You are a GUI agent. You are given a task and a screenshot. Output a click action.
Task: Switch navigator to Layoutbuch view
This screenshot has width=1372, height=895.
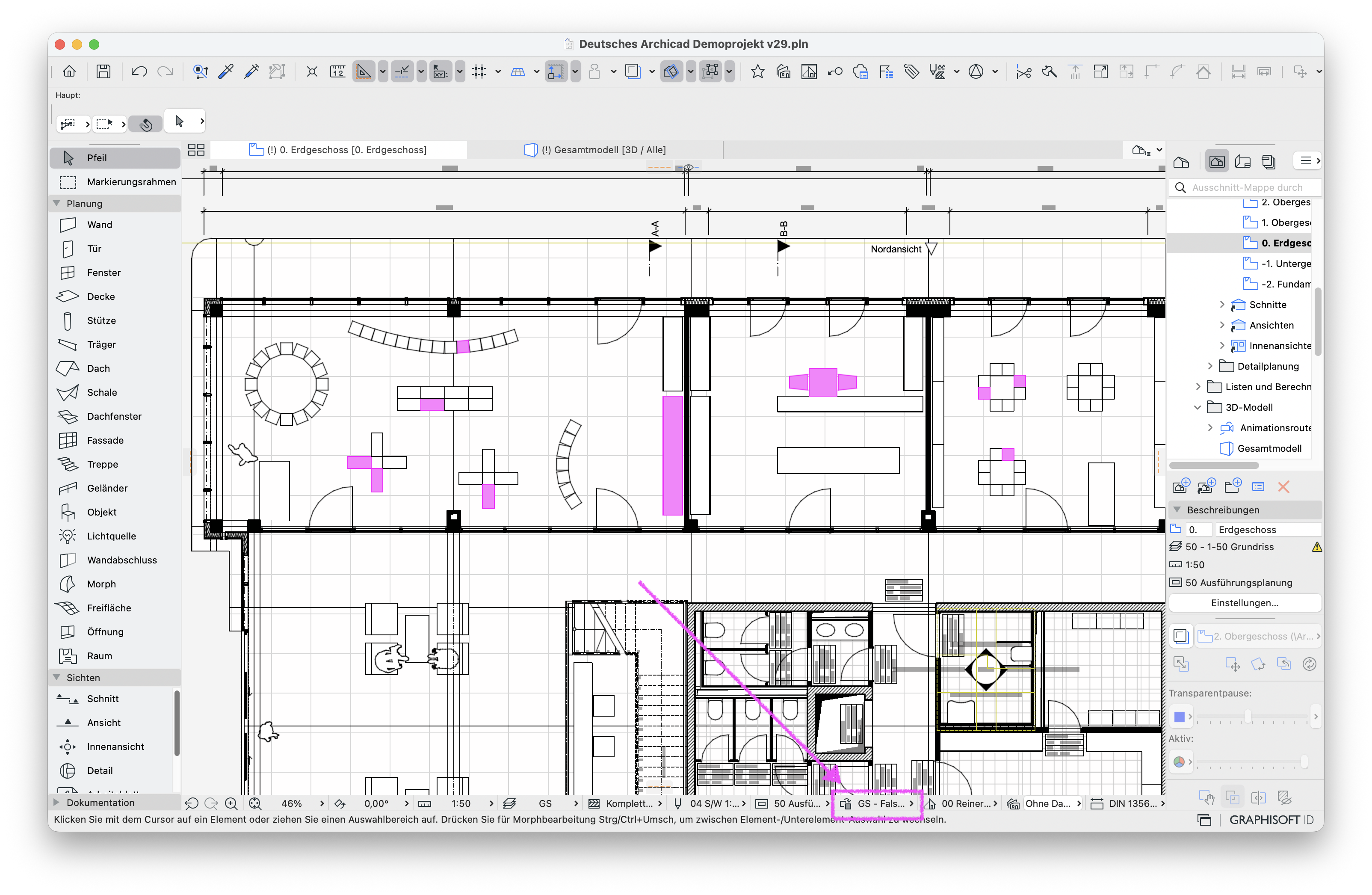click(x=1243, y=162)
